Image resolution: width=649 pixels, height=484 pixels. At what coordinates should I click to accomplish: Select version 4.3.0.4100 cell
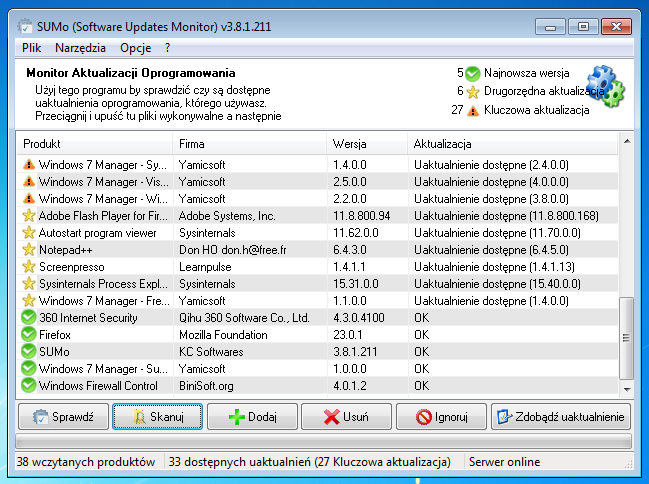[359, 318]
